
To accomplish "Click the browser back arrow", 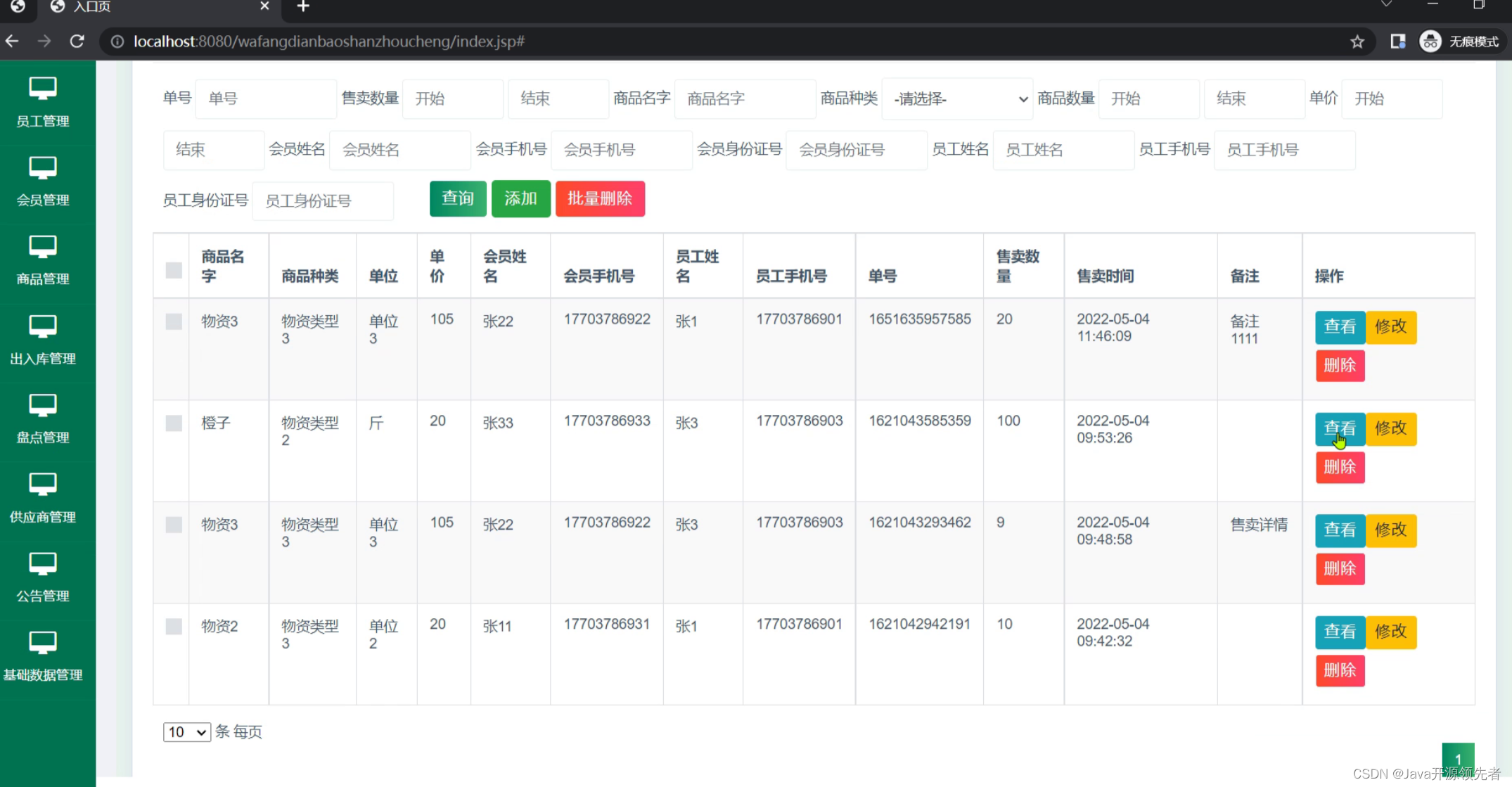I will click(x=12, y=41).
